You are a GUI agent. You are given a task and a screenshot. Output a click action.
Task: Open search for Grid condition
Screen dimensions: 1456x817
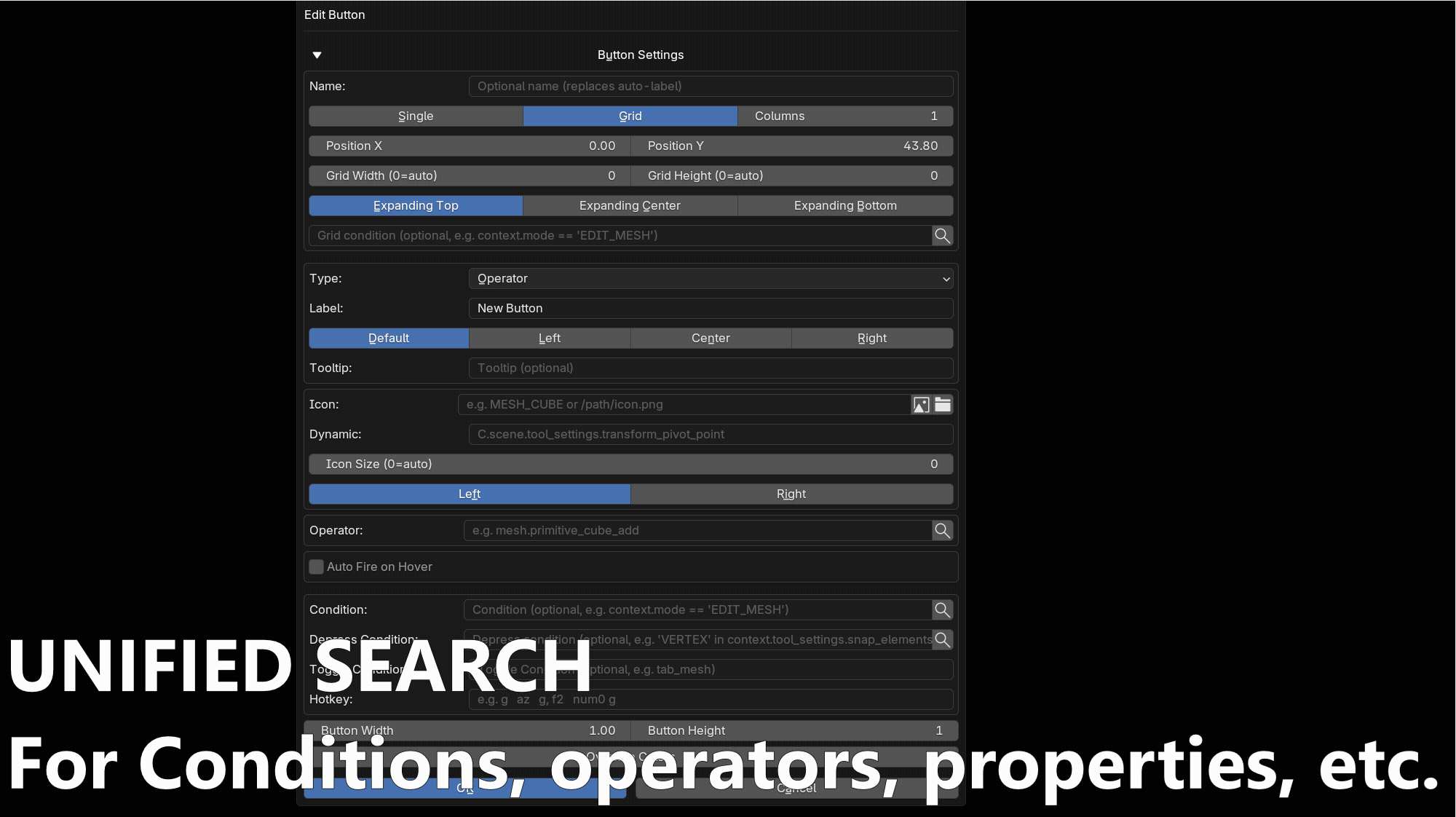coord(943,235)
